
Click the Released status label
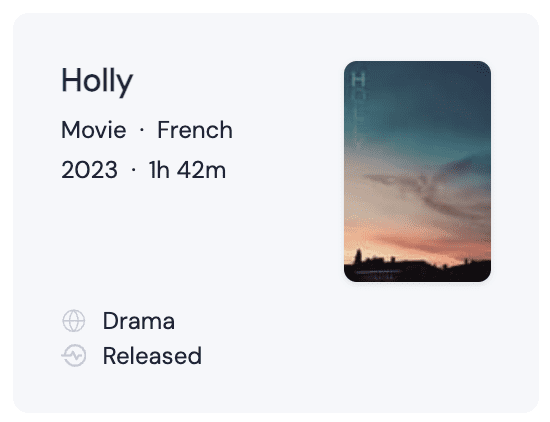(x=152, y=356)
